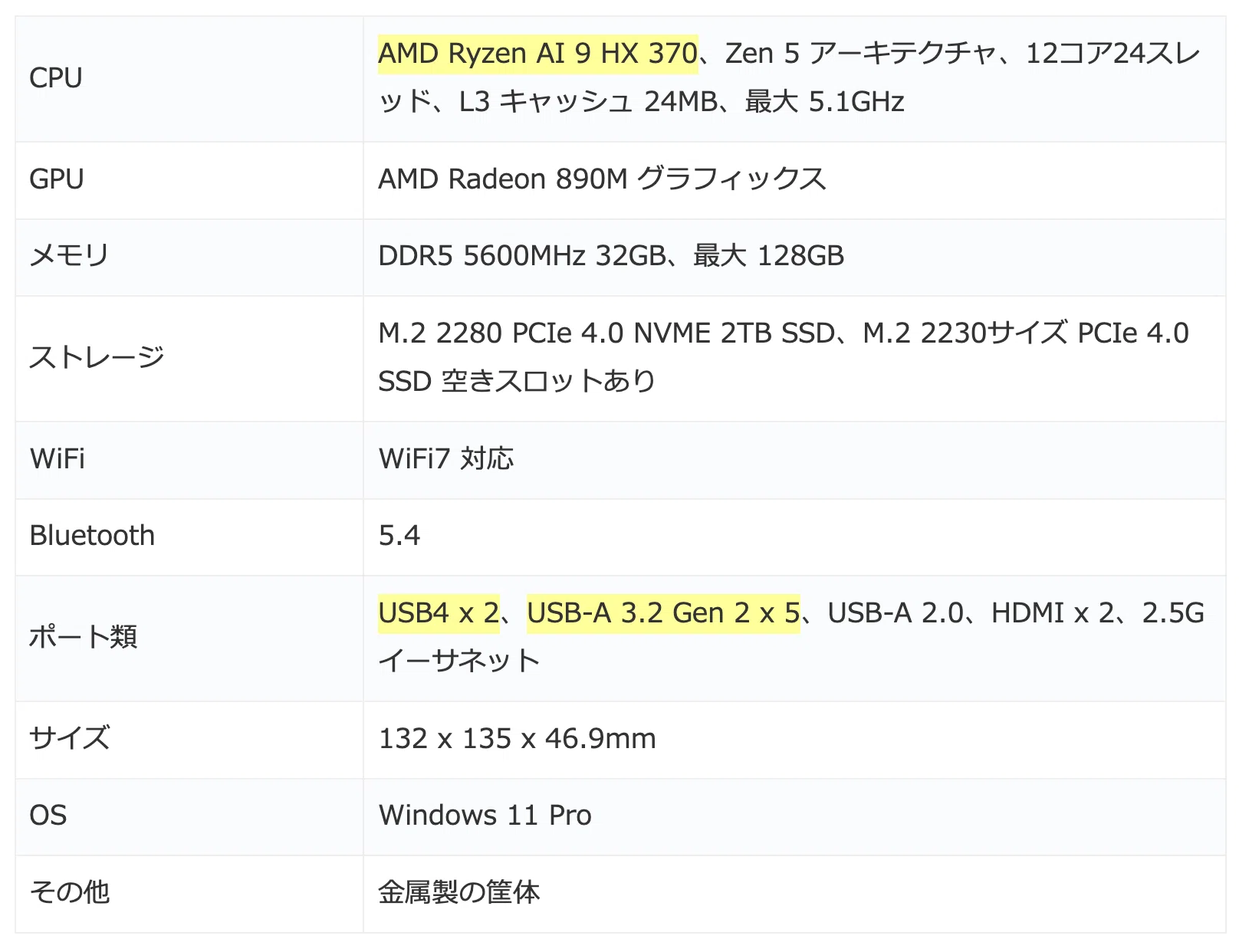Click the メモリ row label

pos(70,255)
